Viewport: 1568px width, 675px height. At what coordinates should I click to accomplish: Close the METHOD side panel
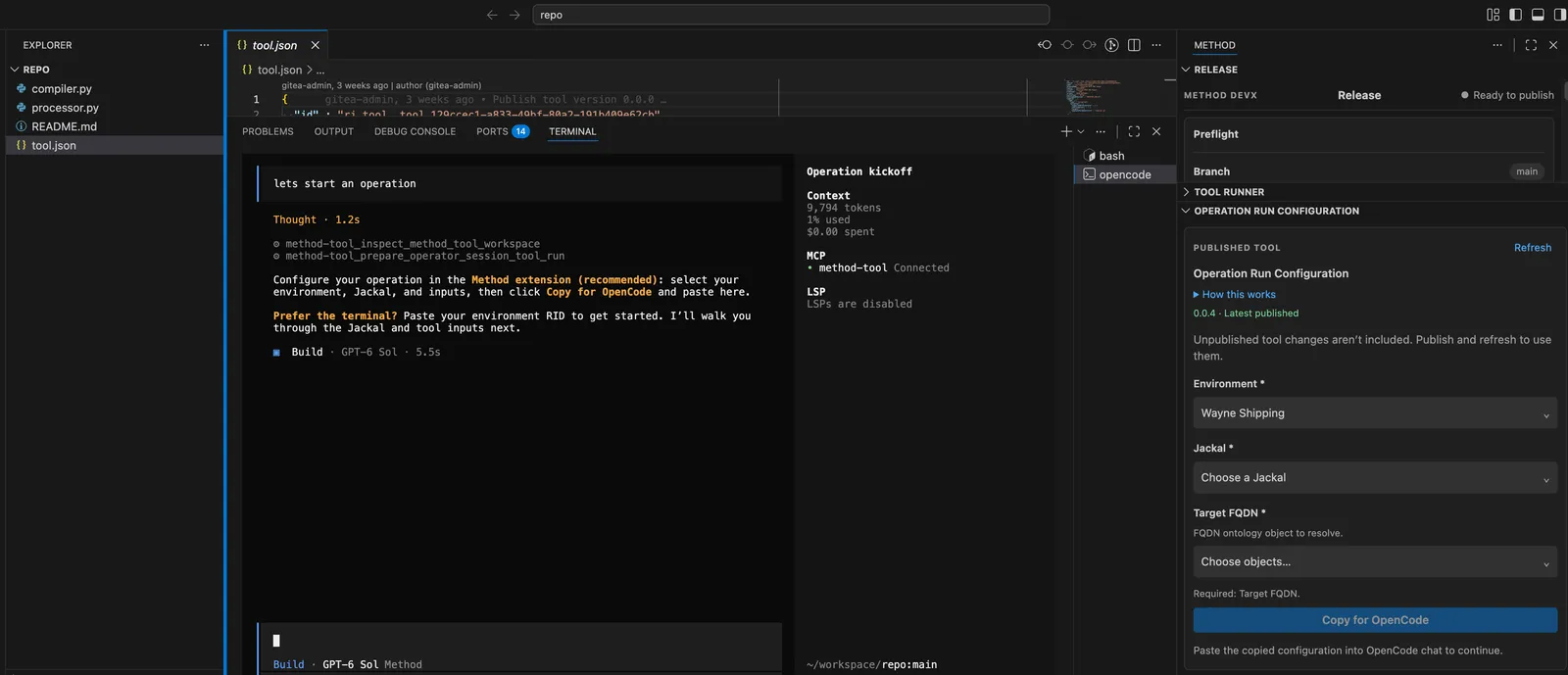pos(1553,45)
